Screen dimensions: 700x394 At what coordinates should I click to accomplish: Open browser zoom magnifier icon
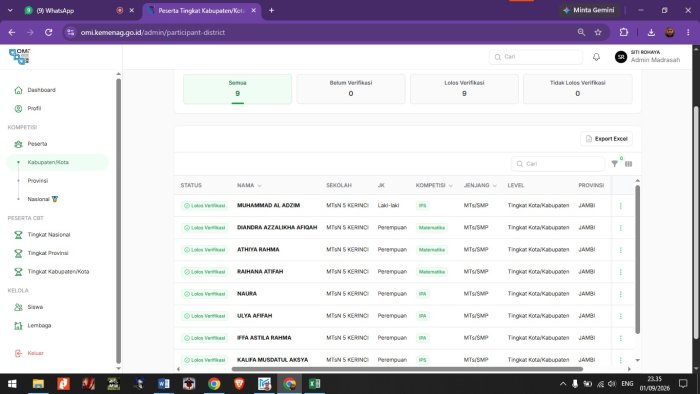(581, 32)
